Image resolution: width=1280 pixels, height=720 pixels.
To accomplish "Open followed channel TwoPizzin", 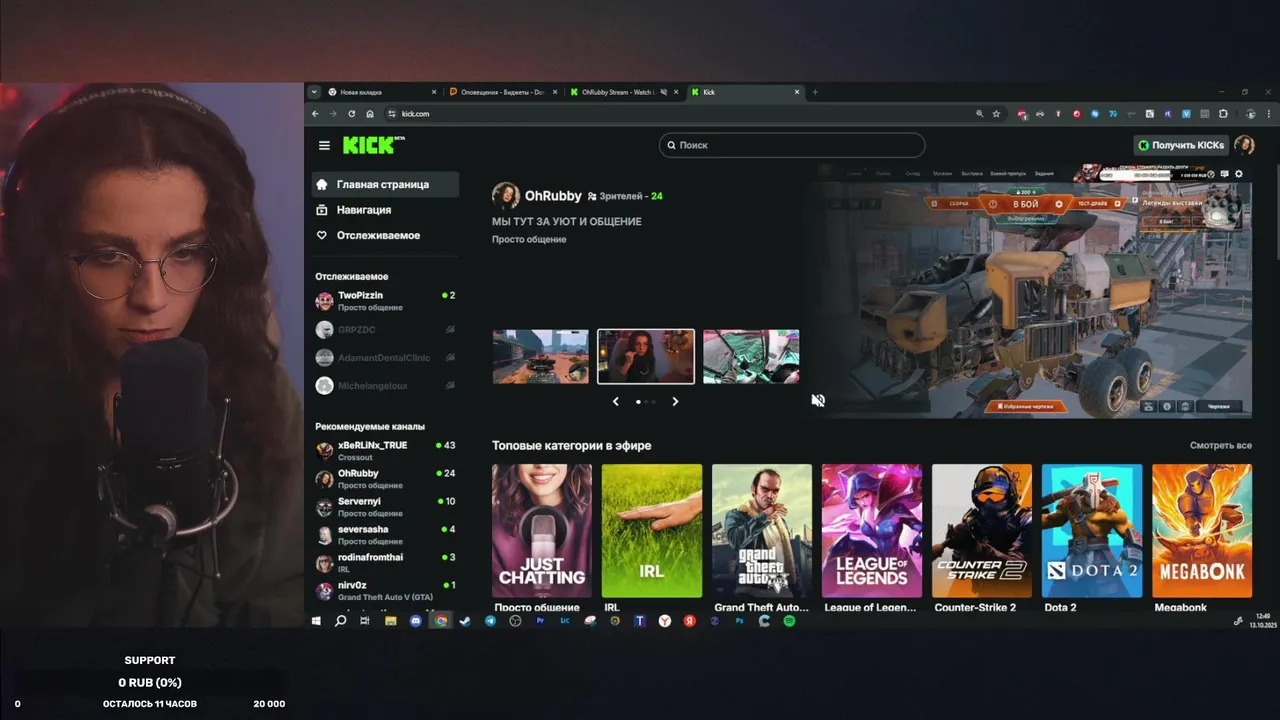I will point(385,301).
